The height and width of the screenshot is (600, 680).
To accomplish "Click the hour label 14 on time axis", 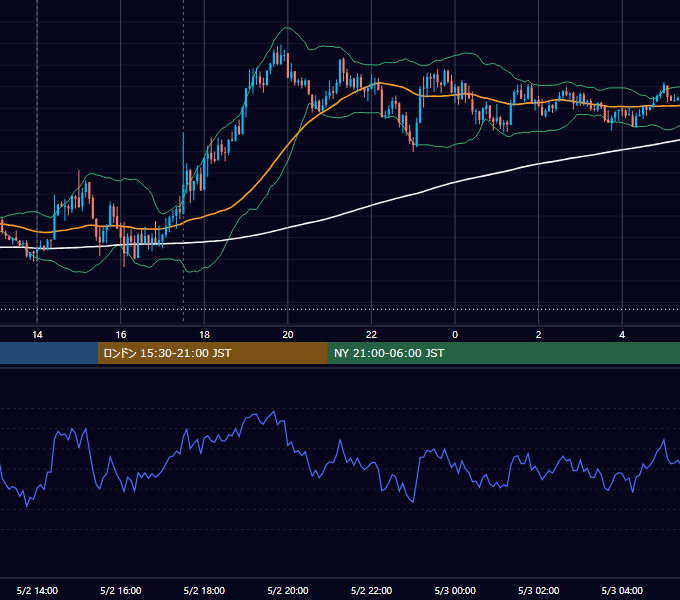I will click(37, 335).
